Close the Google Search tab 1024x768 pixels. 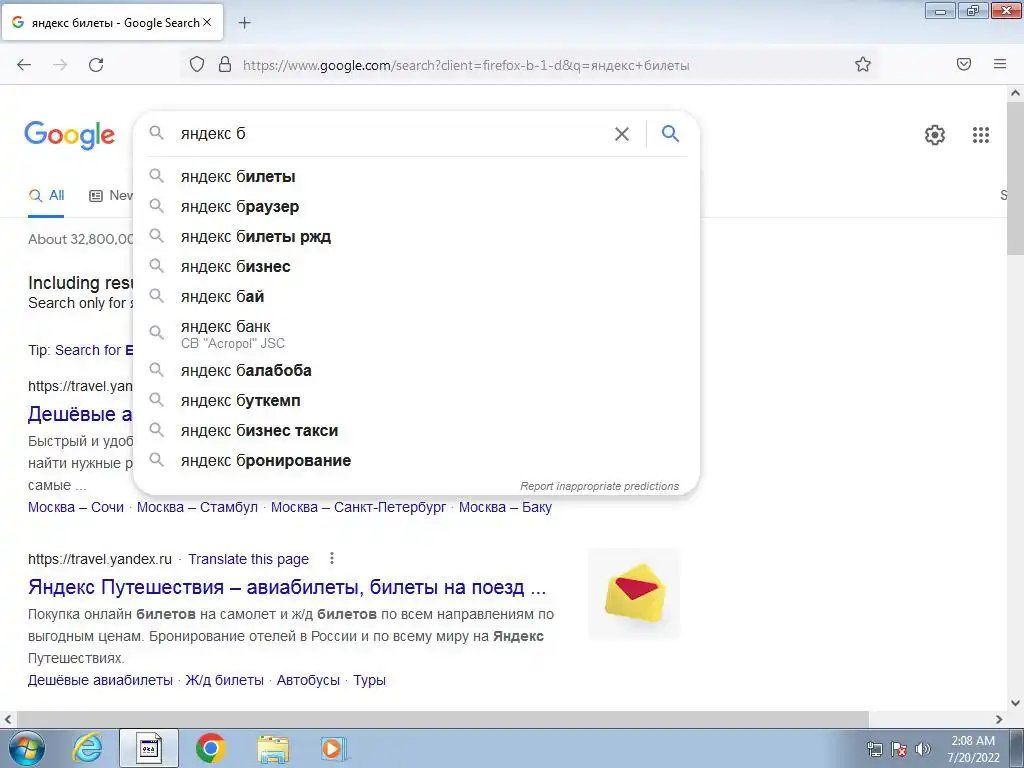coord(207,22)
